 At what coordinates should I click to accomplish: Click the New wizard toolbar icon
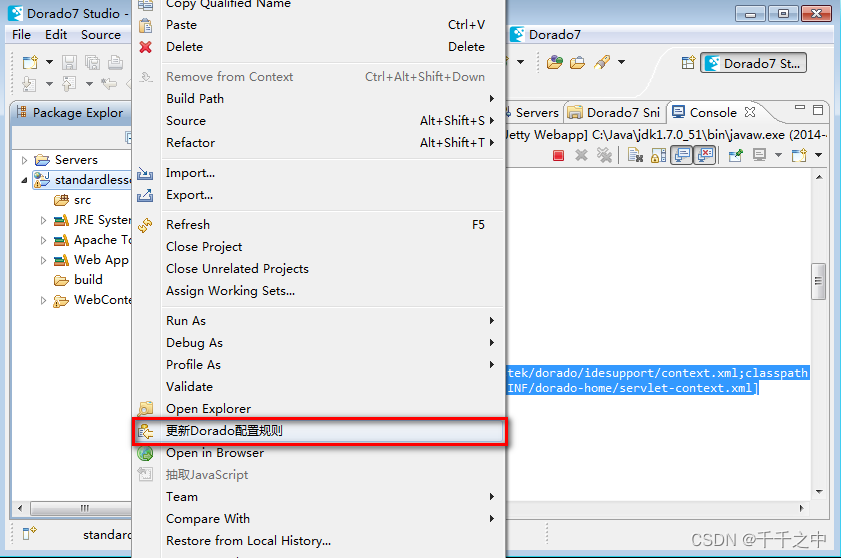pyautogui.click(x=30, y=62)
